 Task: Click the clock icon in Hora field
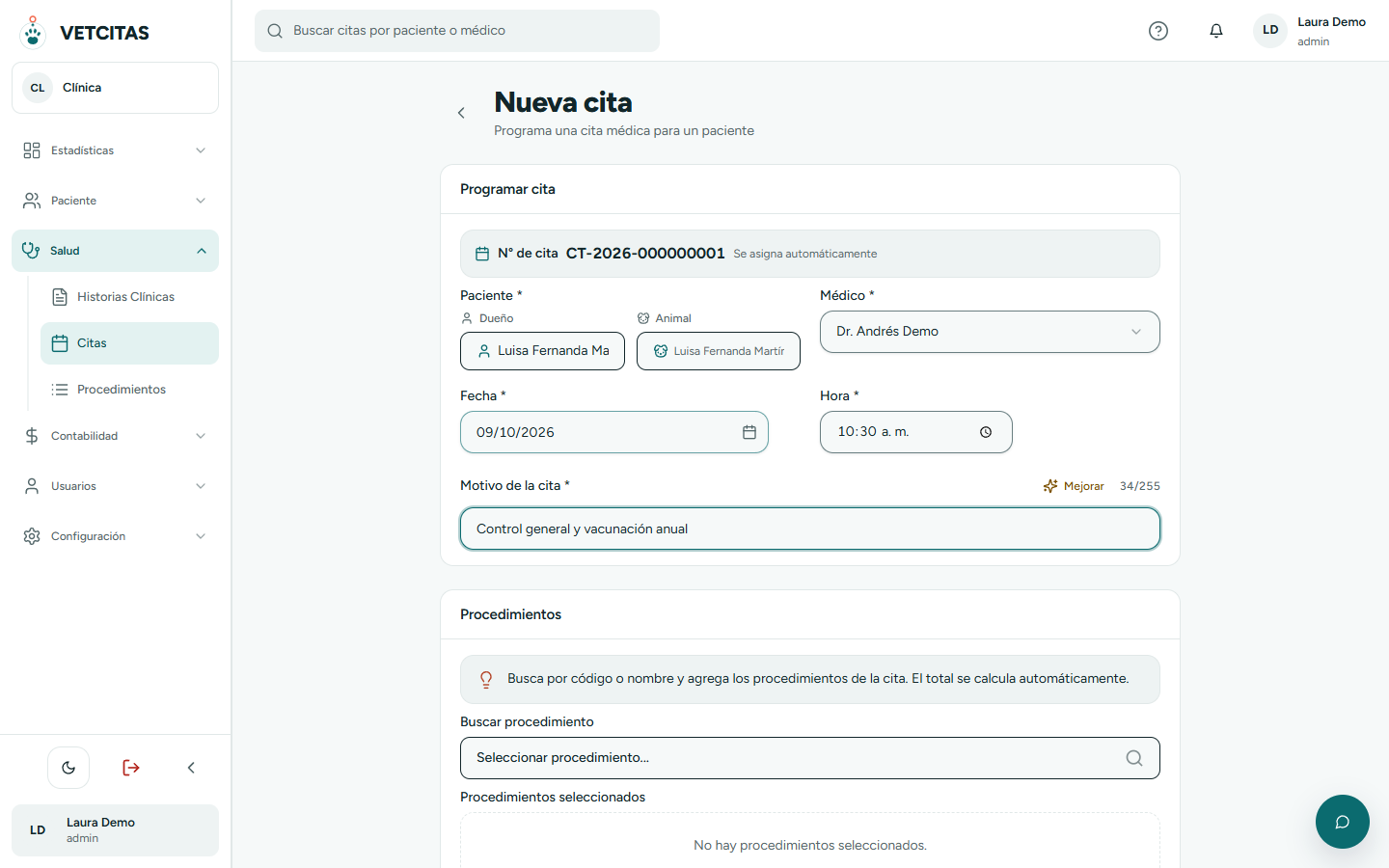point(986,432)
